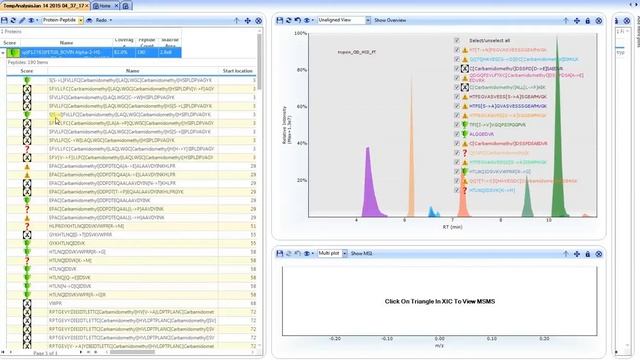Image resolution: width=640 pixels, height=360 pixels.
Task: Open the Protein-Peptide view dropdown
Action: [81, 20]
